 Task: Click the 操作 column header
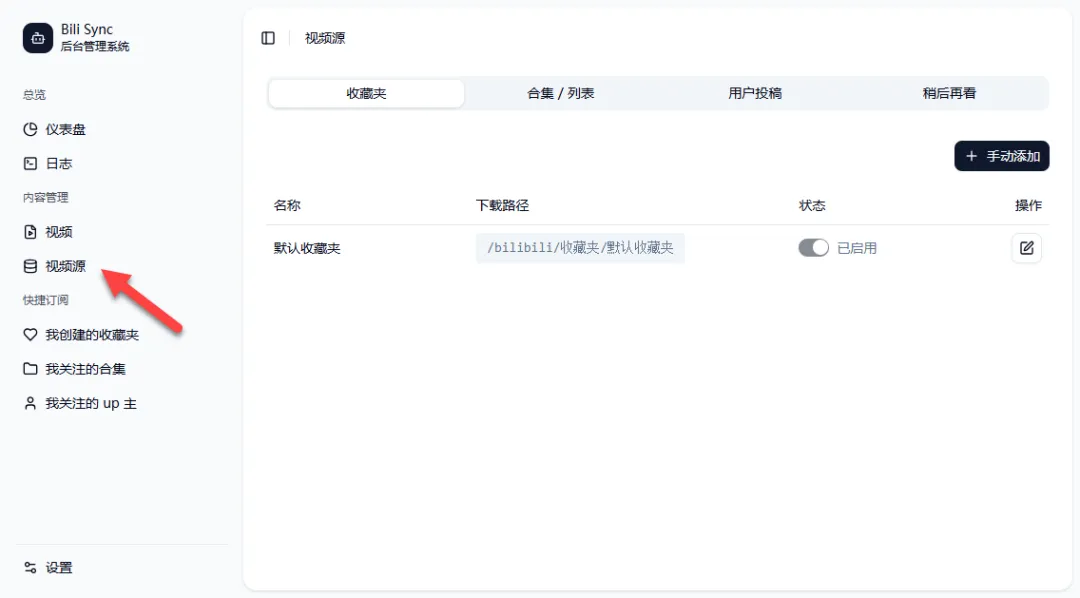[1028, 205]
